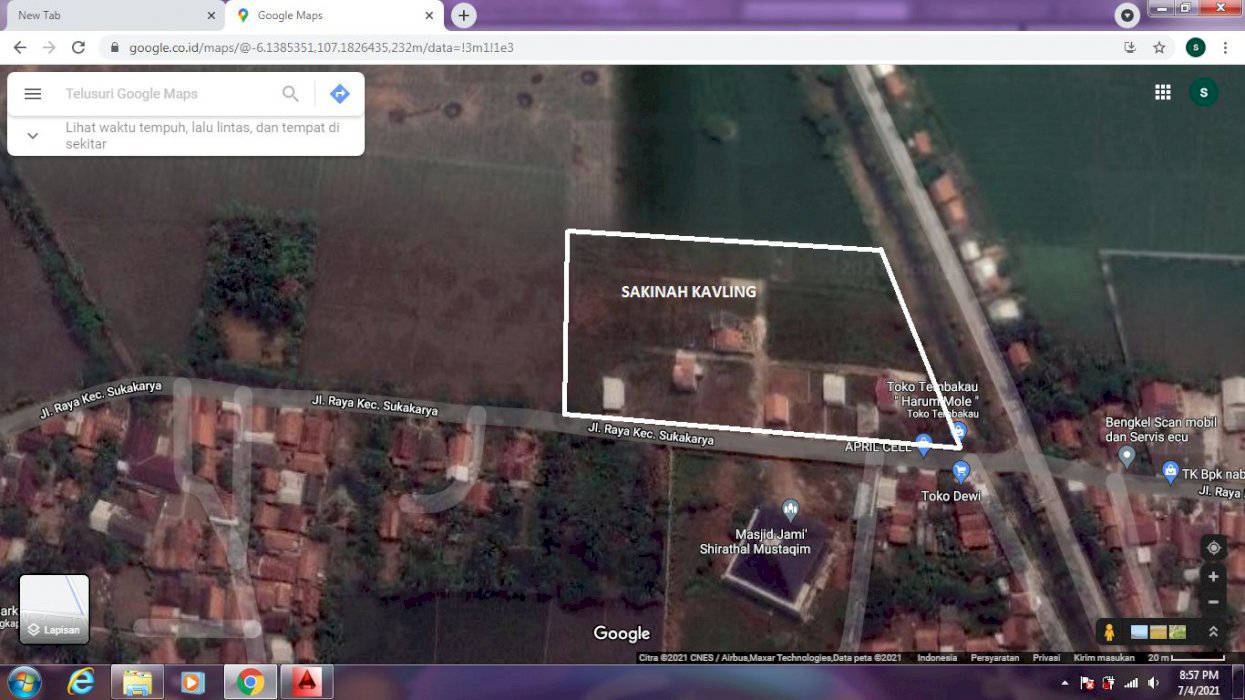Viewport: 1245px width, 700px height.
Task: Click the Kirim masukan link
Action: (1104, 658)
